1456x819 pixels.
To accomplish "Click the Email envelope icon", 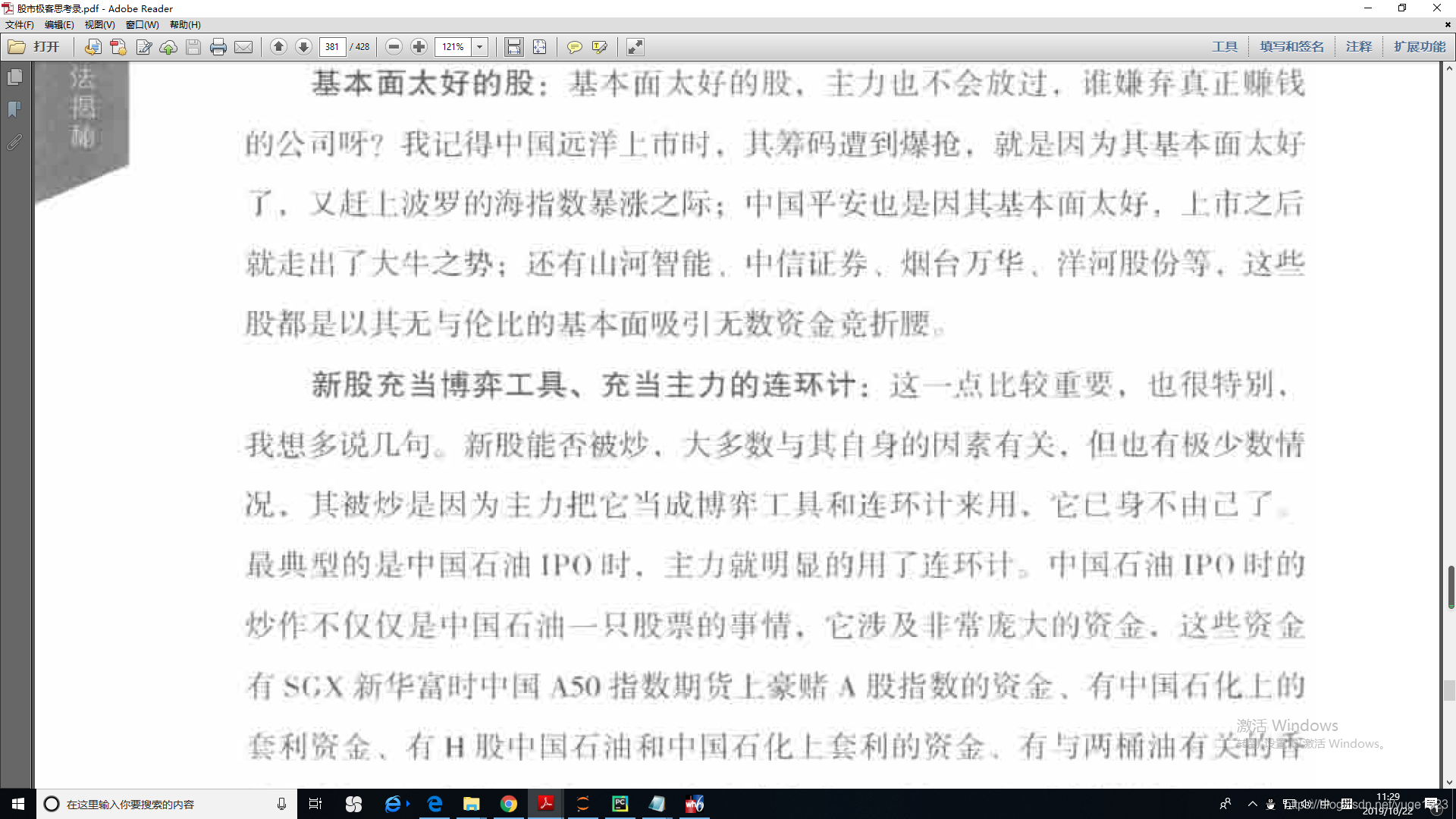I will (x=243, y=47).
